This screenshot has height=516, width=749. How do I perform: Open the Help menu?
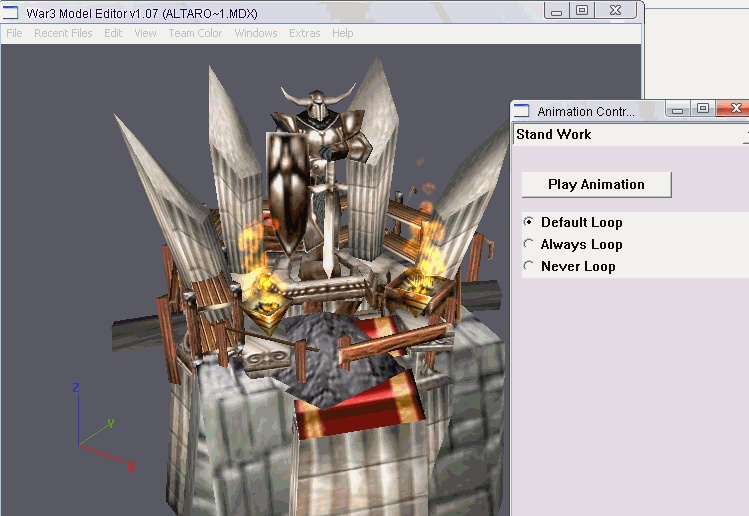coord(342,33)
